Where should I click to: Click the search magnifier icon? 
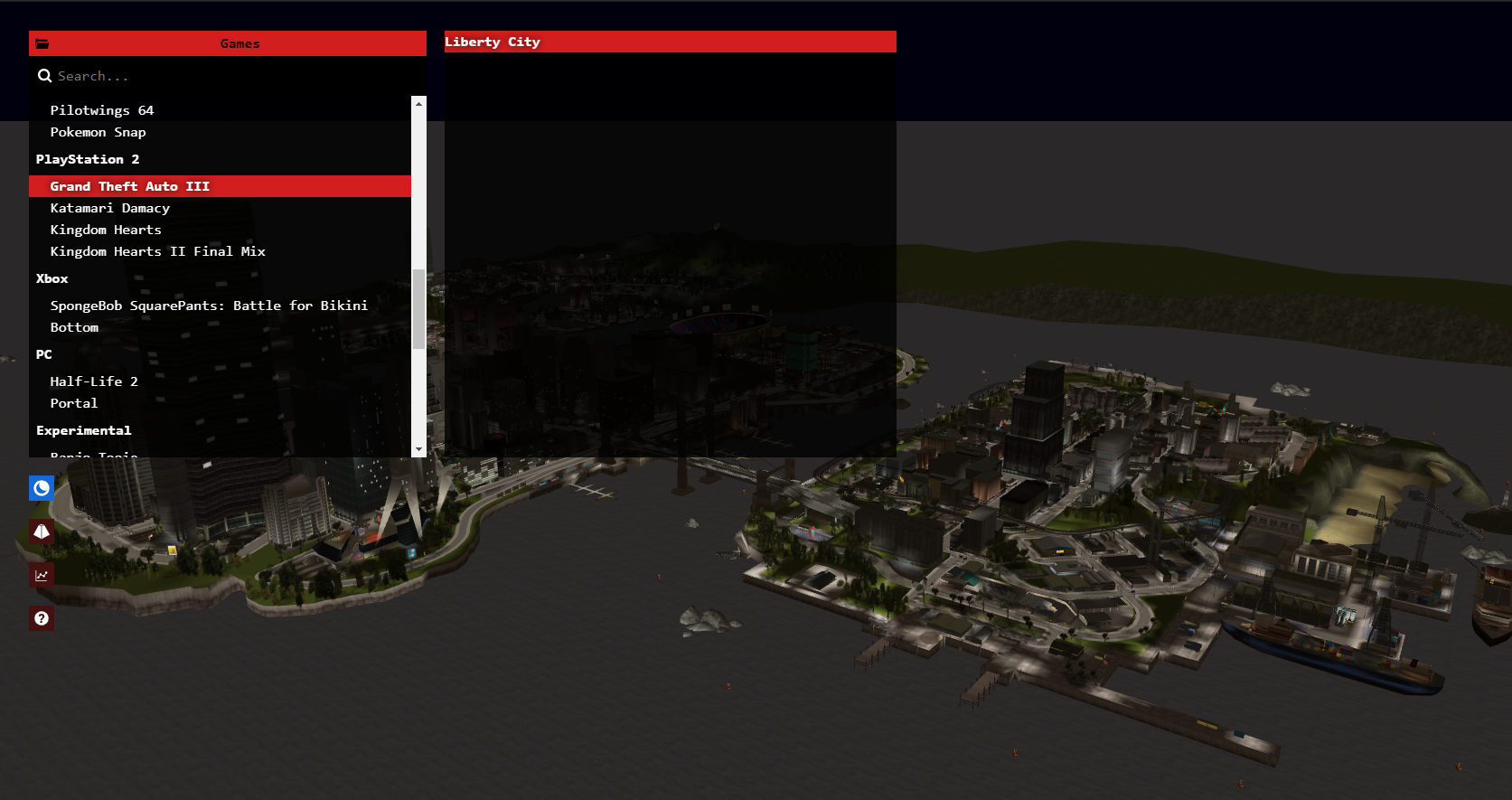tap(44, 76)
